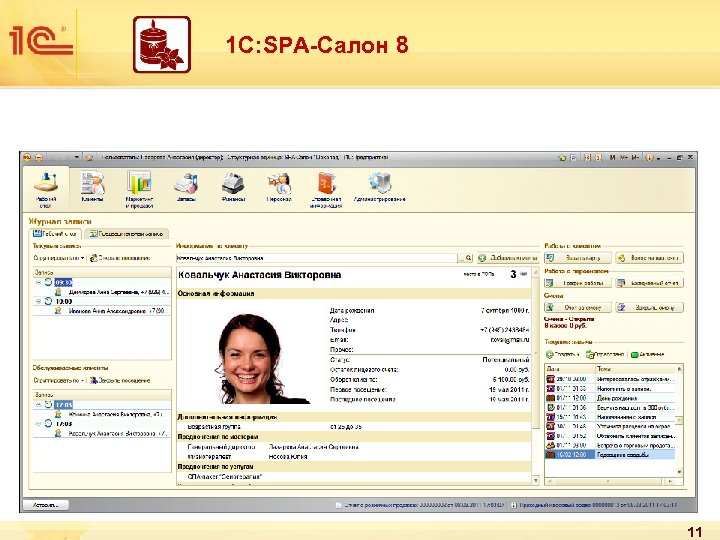720x540 pixels.
Task: Click the client name search input field
Action: click(x=317, y=258)
